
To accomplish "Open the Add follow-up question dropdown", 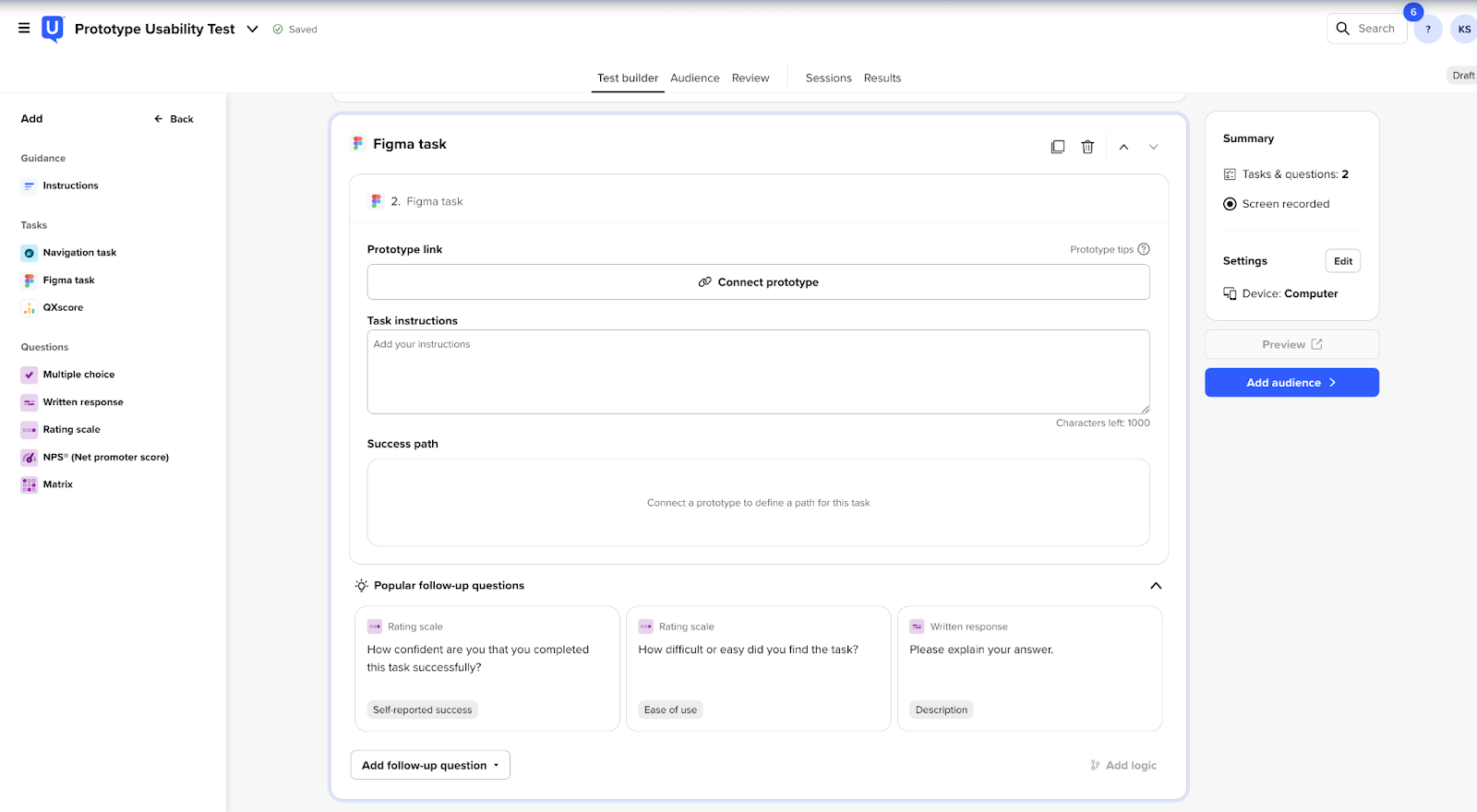I will (430, 765).
